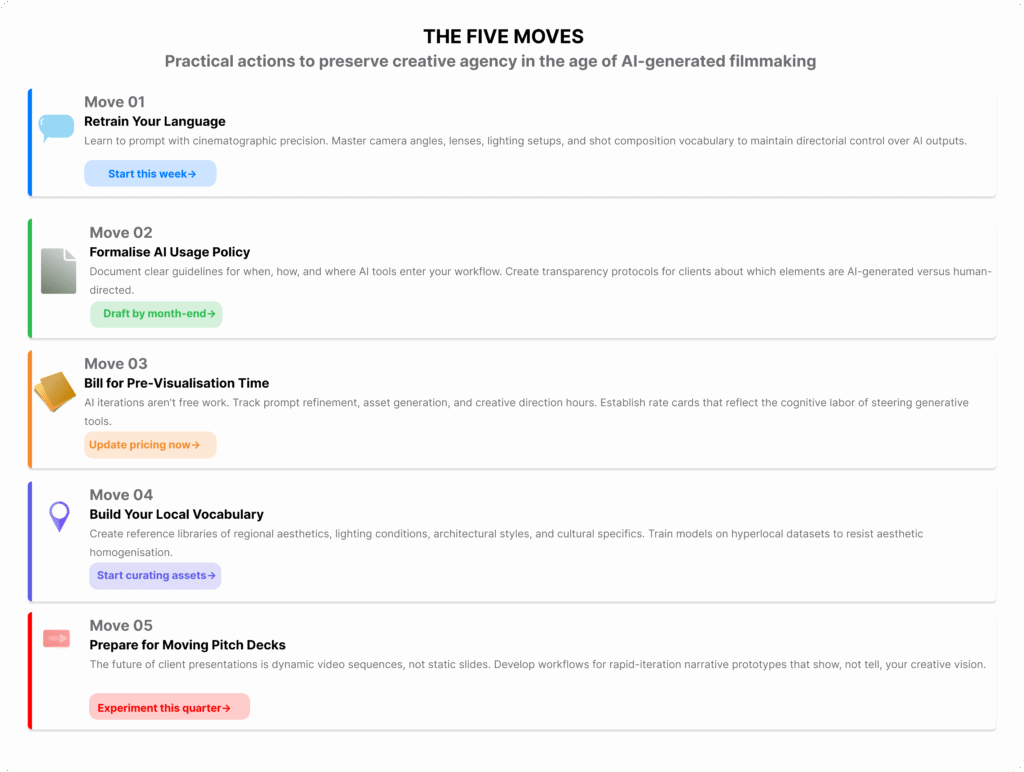The height and width of the screenshot is (772, 1024).
Task: Click the Start curating assets button
Action: click(155, 575)
